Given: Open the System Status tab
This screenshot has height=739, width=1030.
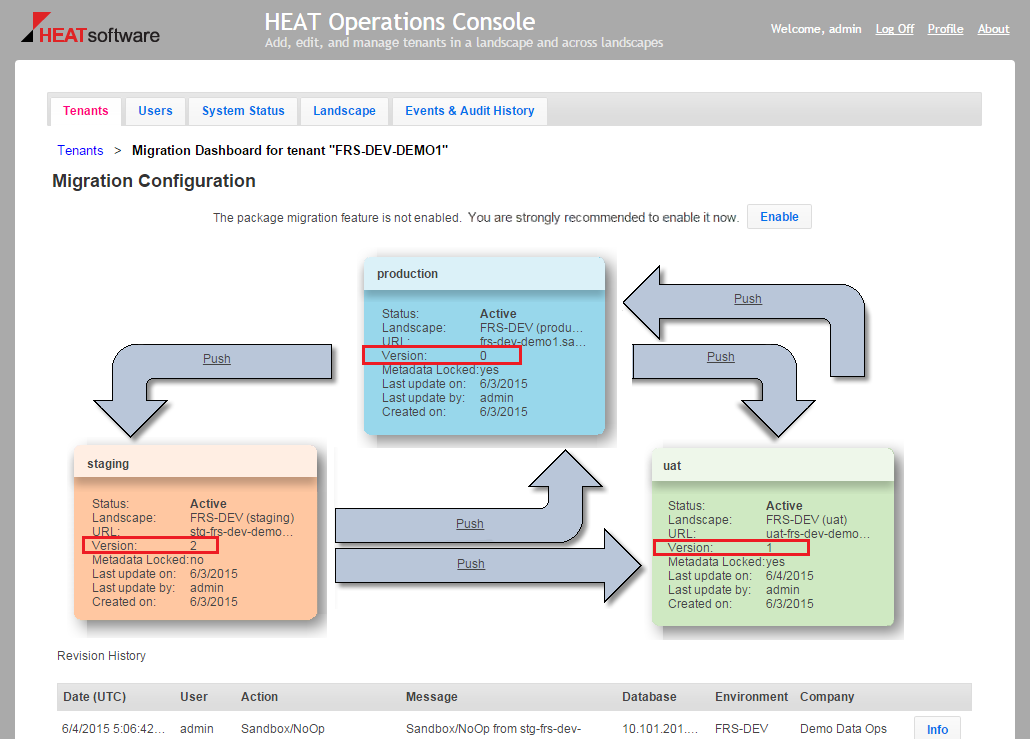Looking at the screenshot, I should tap(243, 111).
